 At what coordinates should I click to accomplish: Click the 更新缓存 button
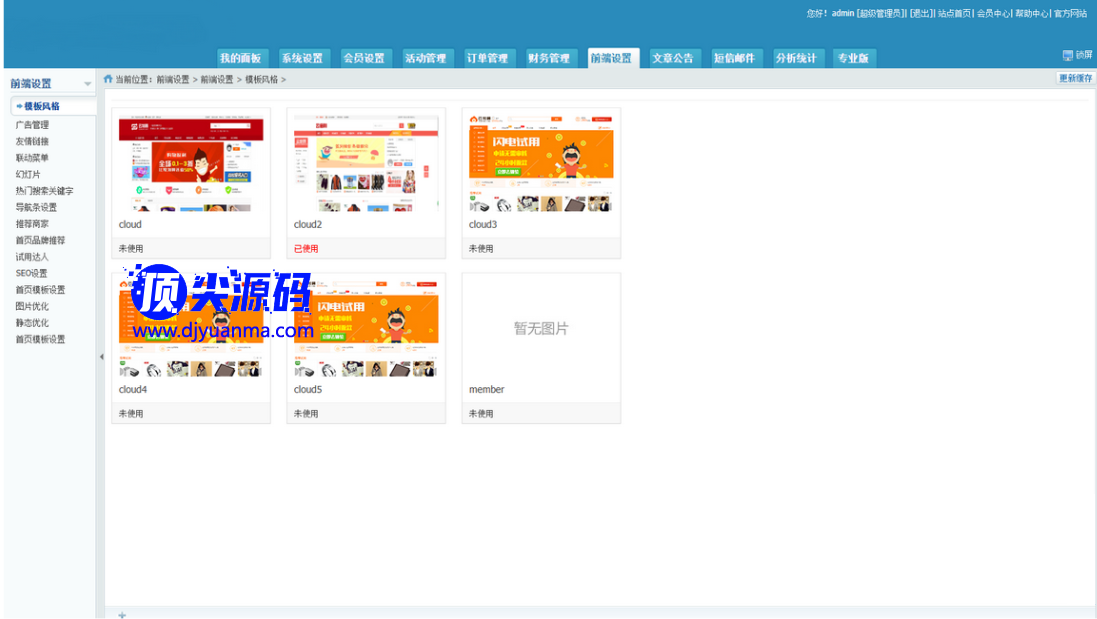pyautogui.click(x=1075, y=78)
